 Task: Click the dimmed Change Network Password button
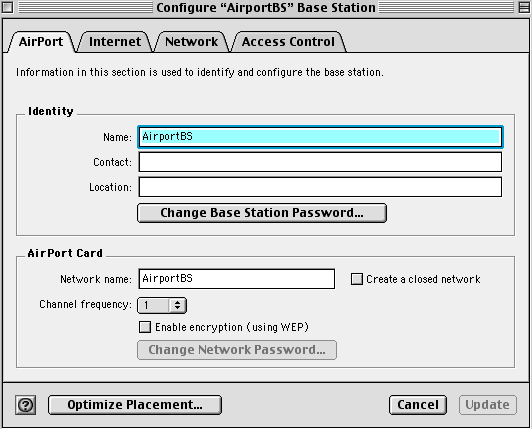pos(237,350)
